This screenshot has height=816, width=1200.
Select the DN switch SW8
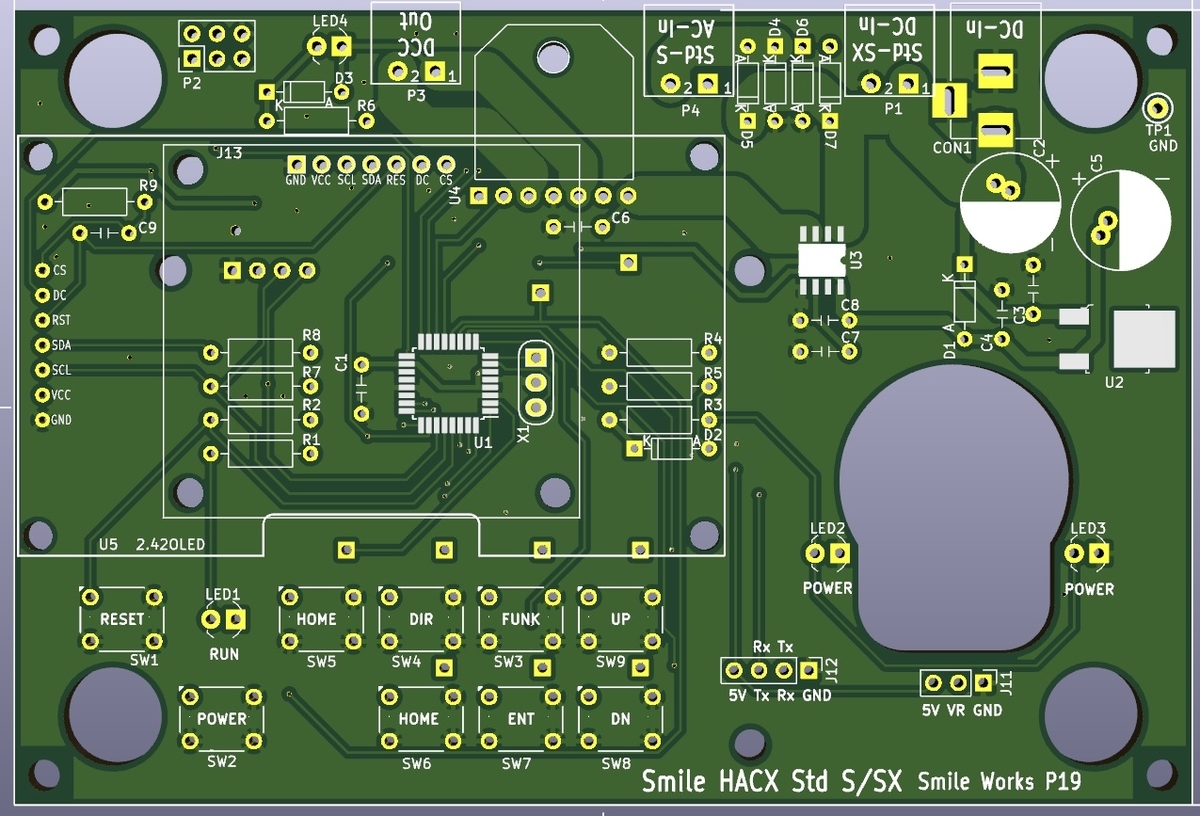pos(620,718)
